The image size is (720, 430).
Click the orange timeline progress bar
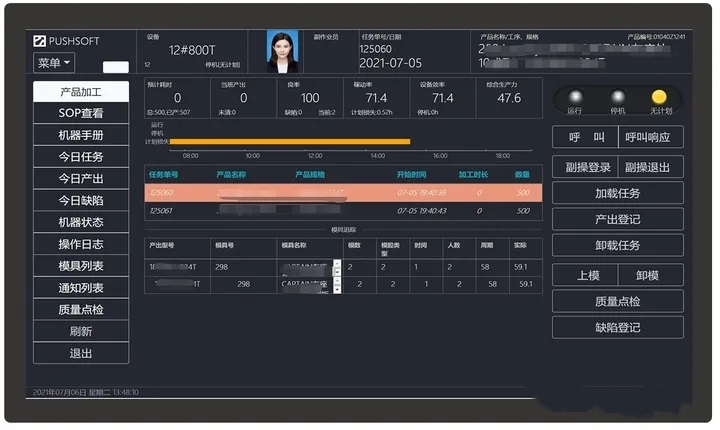[290, 142]
